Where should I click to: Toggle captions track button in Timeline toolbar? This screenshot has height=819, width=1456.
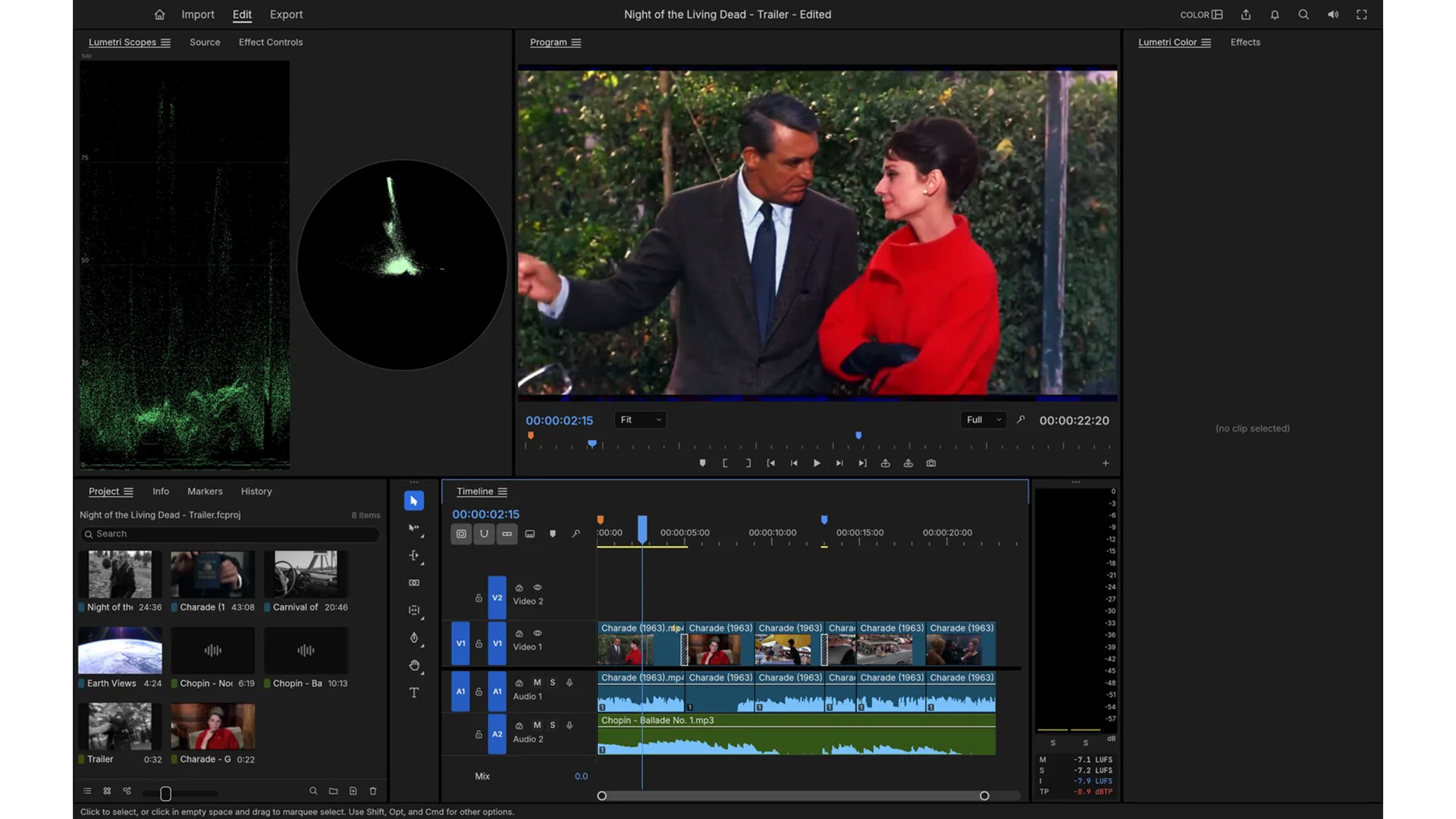click(x=530, y=534)
